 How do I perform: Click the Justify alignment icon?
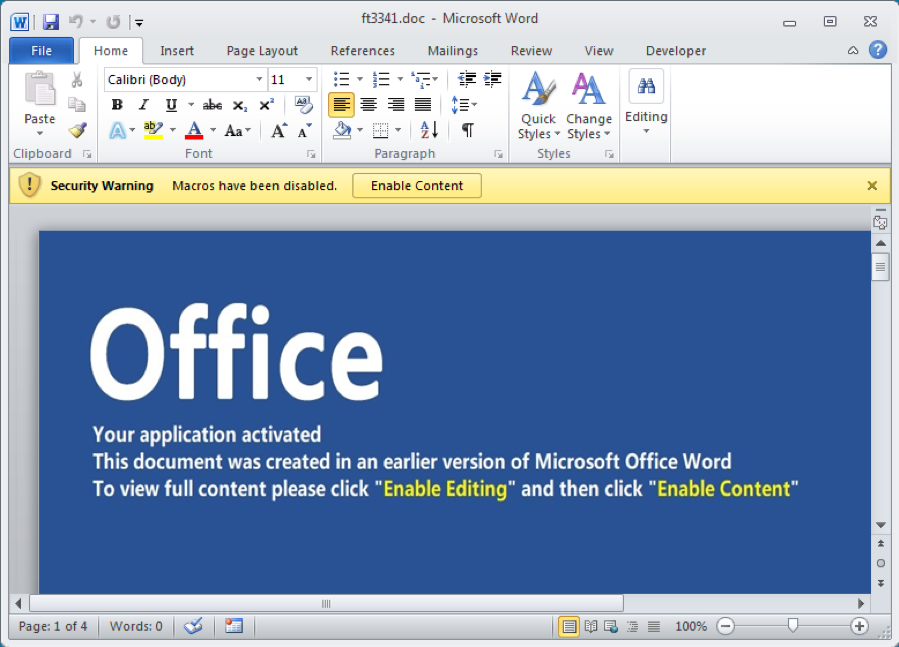pos(423,105)
